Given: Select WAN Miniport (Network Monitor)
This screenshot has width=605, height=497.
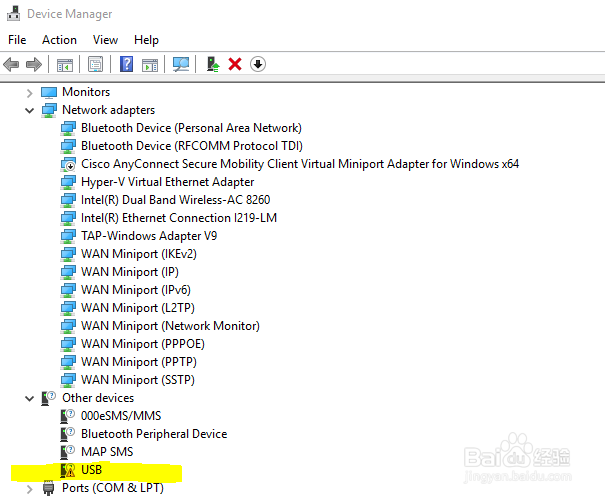Looking at the screenshot, I should 170,326.
